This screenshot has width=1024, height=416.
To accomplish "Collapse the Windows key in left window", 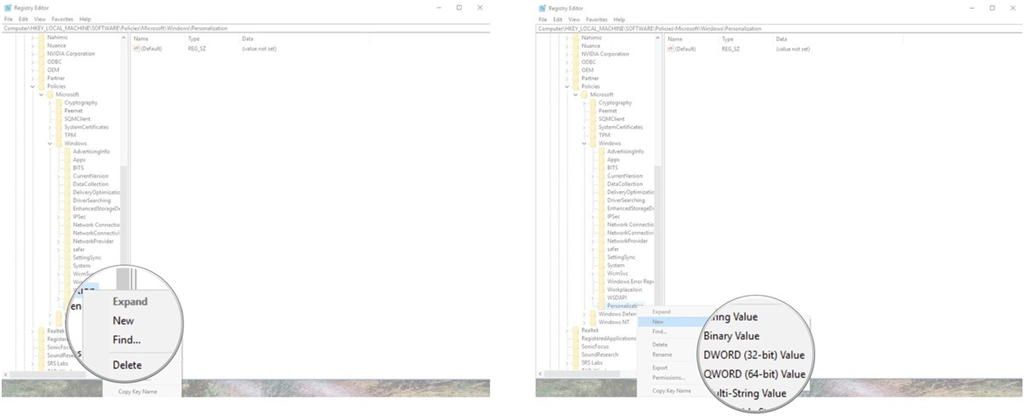I will click(x=50, y=143).
